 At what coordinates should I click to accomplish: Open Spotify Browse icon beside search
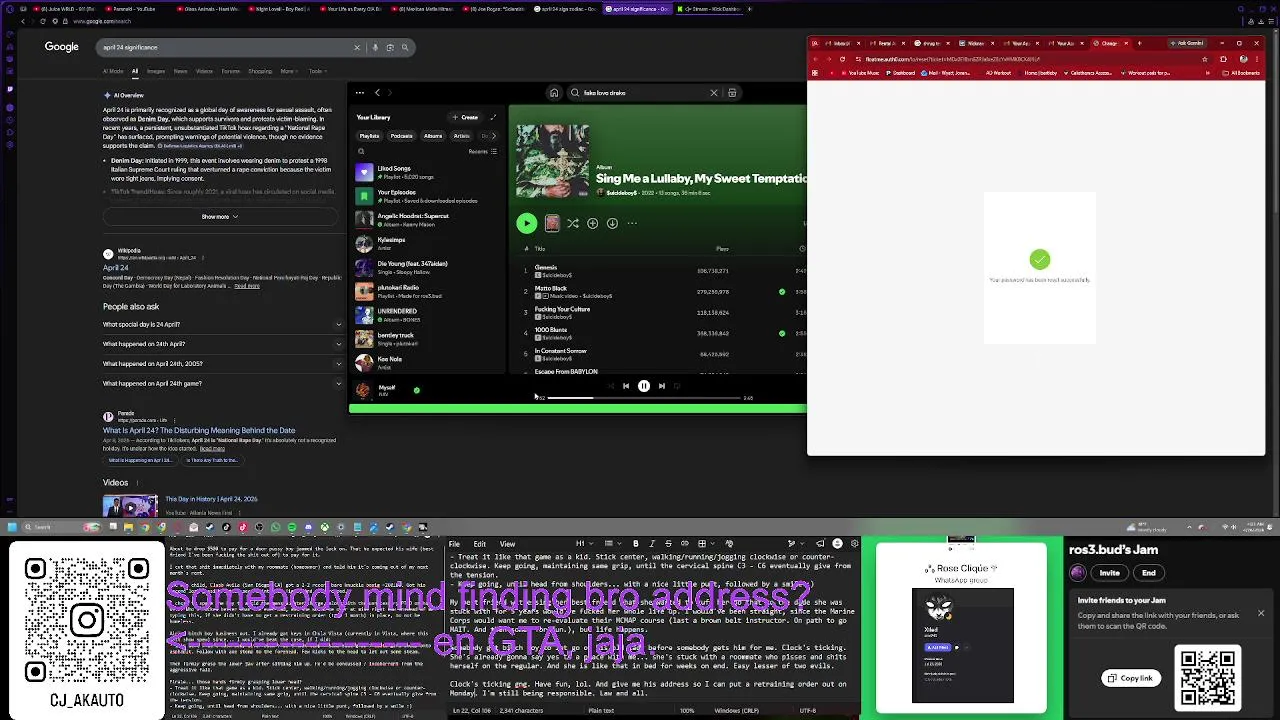(732, 93)
